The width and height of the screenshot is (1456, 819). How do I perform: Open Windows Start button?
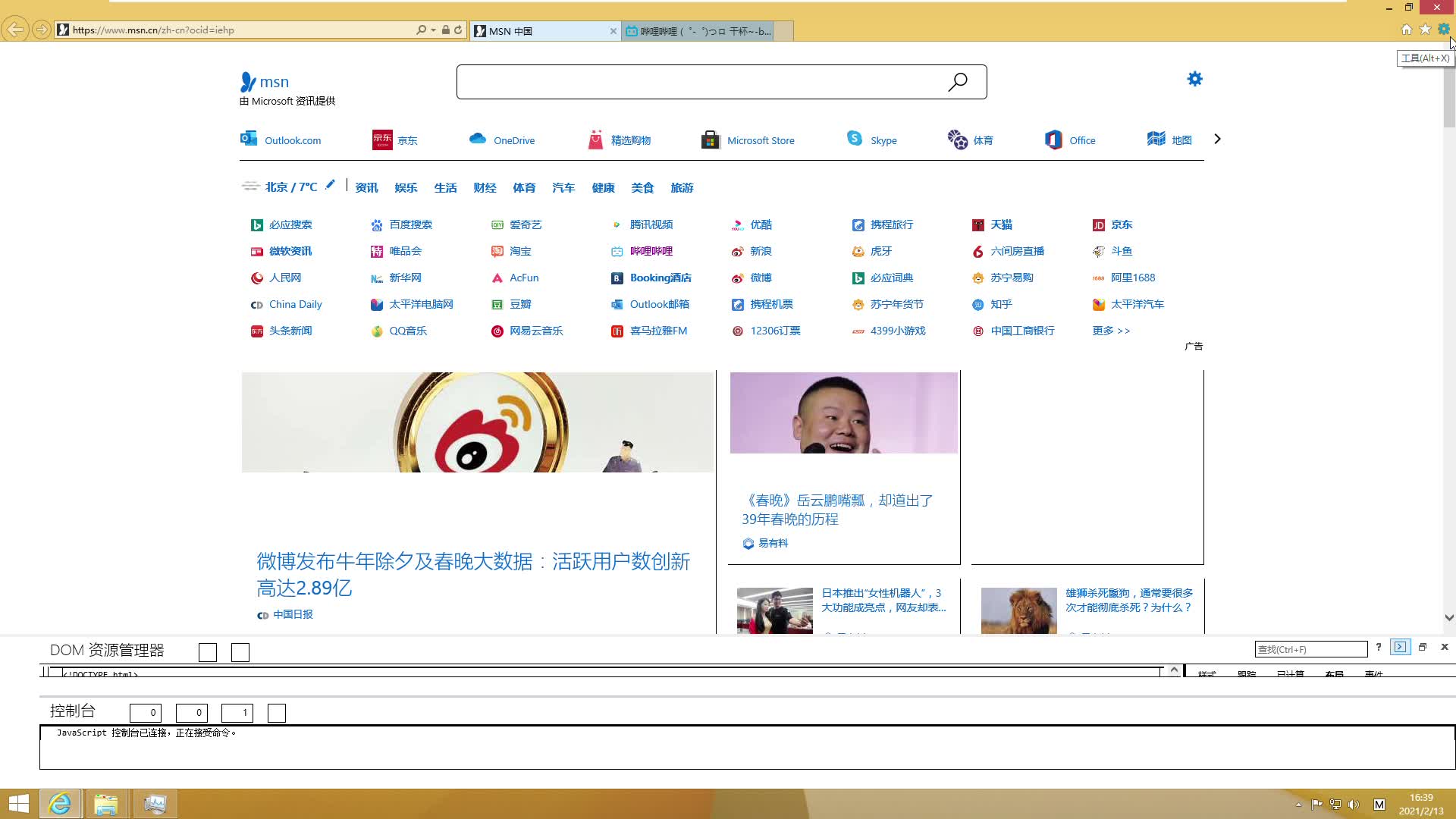coord(18,804)
